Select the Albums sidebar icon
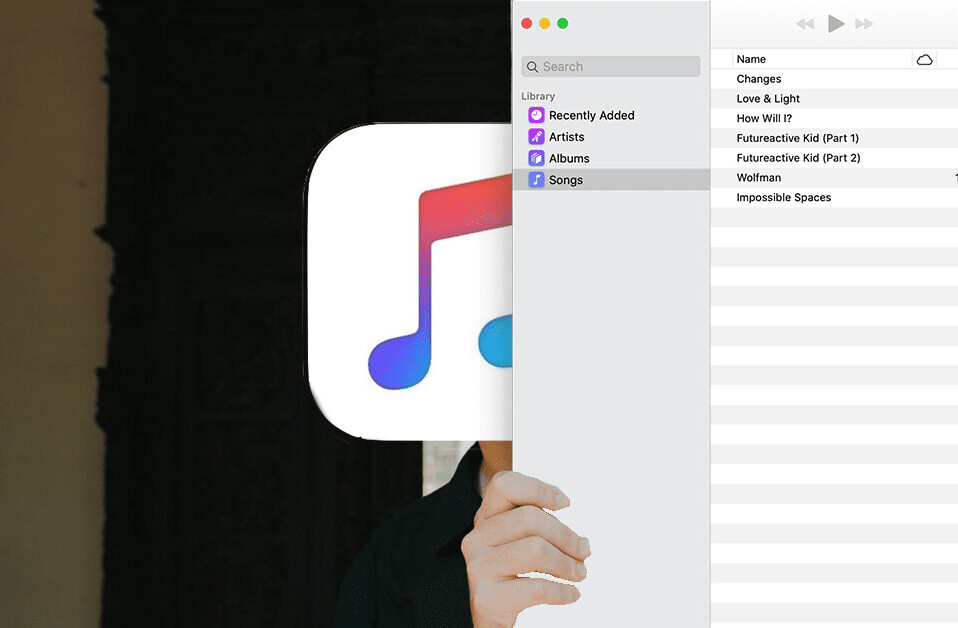Viewport: 958px width, 628px height. coord(536,158)
